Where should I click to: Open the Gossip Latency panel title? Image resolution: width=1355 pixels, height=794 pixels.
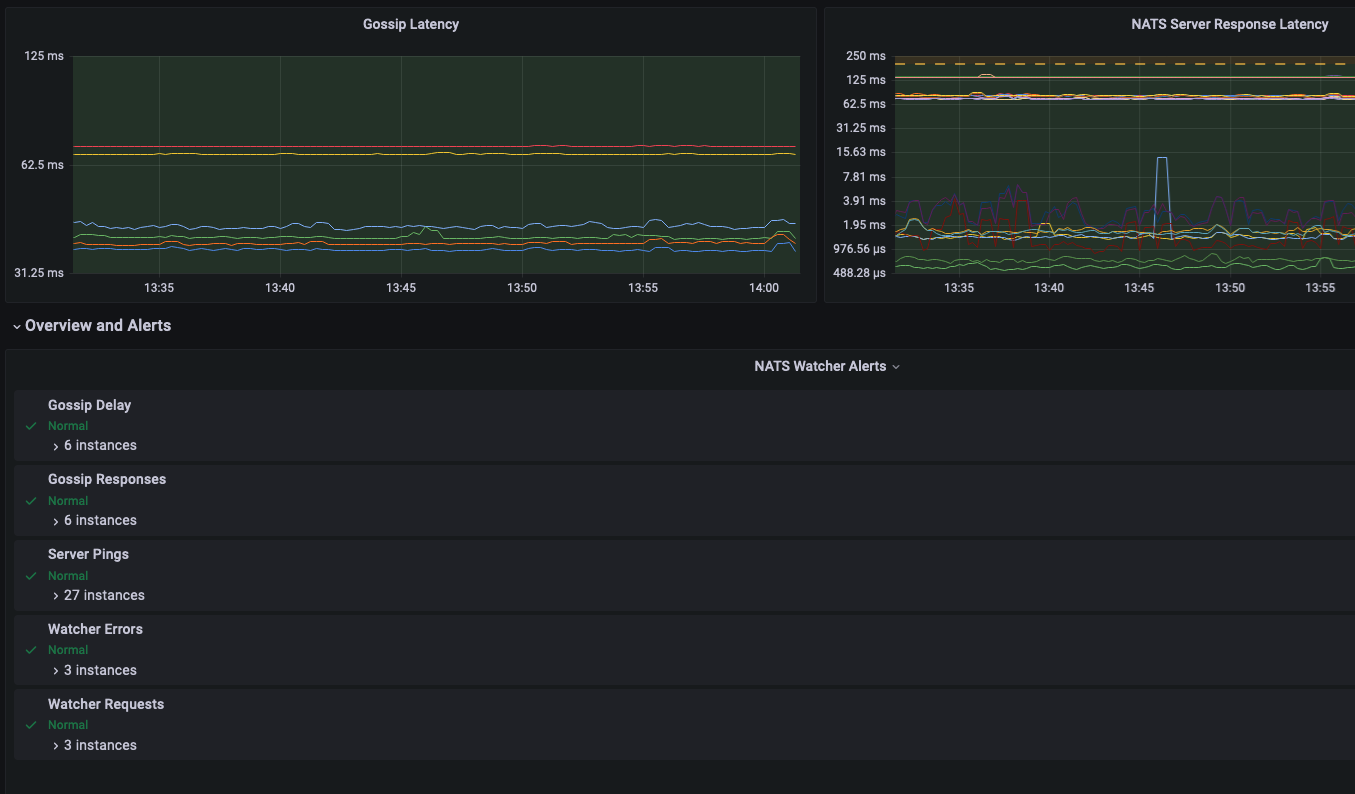pyautogui.click(x=411, y=24)
